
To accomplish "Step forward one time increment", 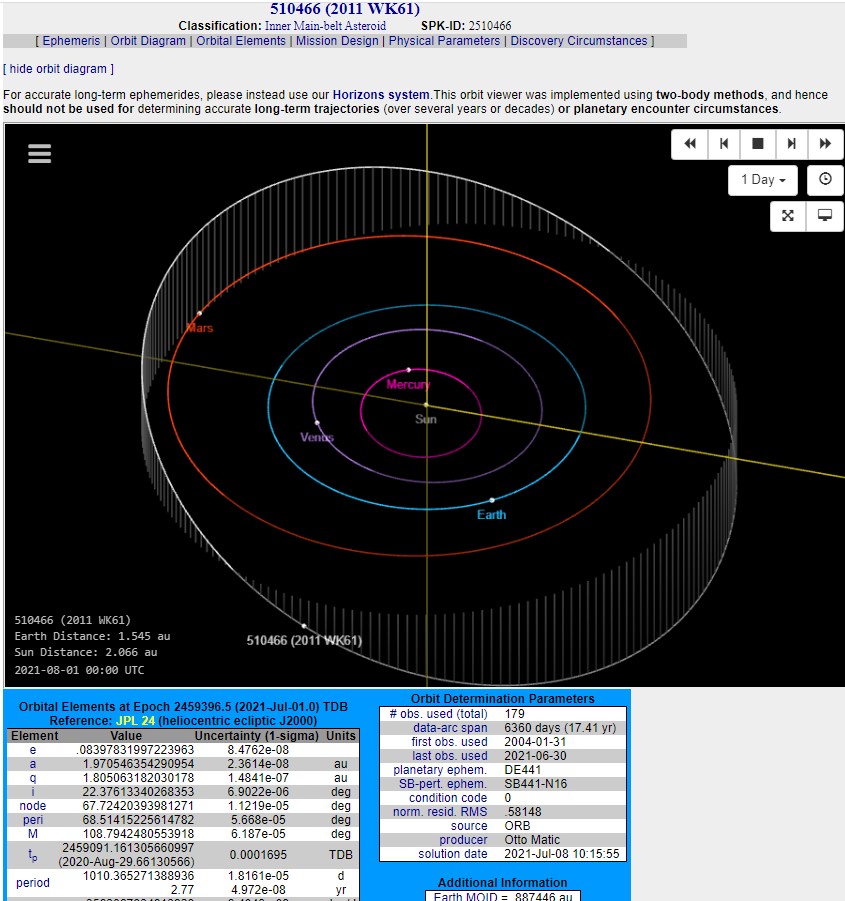I will [791, 144].
